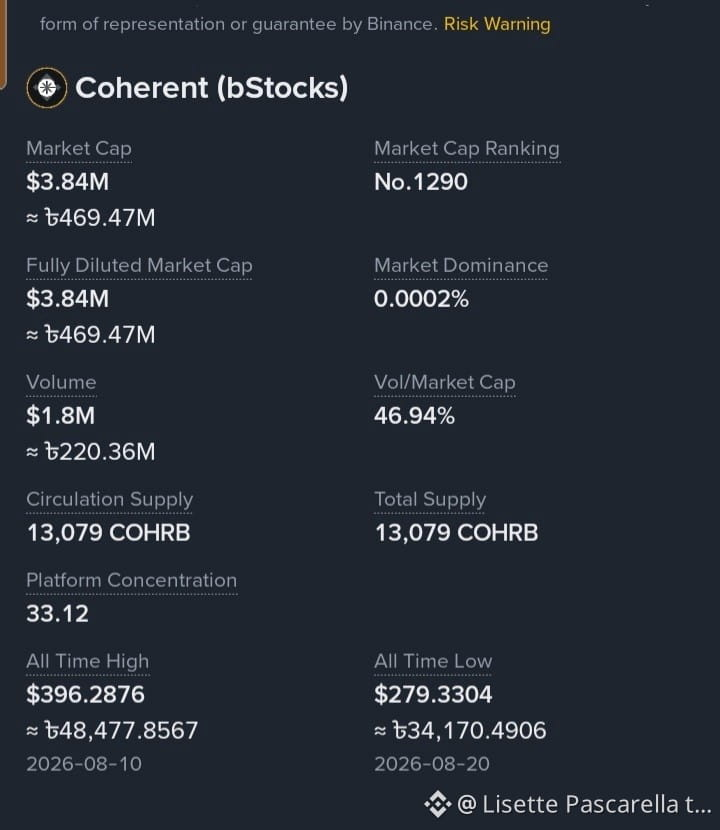The height and width of the screenshot is (830, 720).
Task: Tap the Circulation Supply label
Action: click(x=110, y=500)
